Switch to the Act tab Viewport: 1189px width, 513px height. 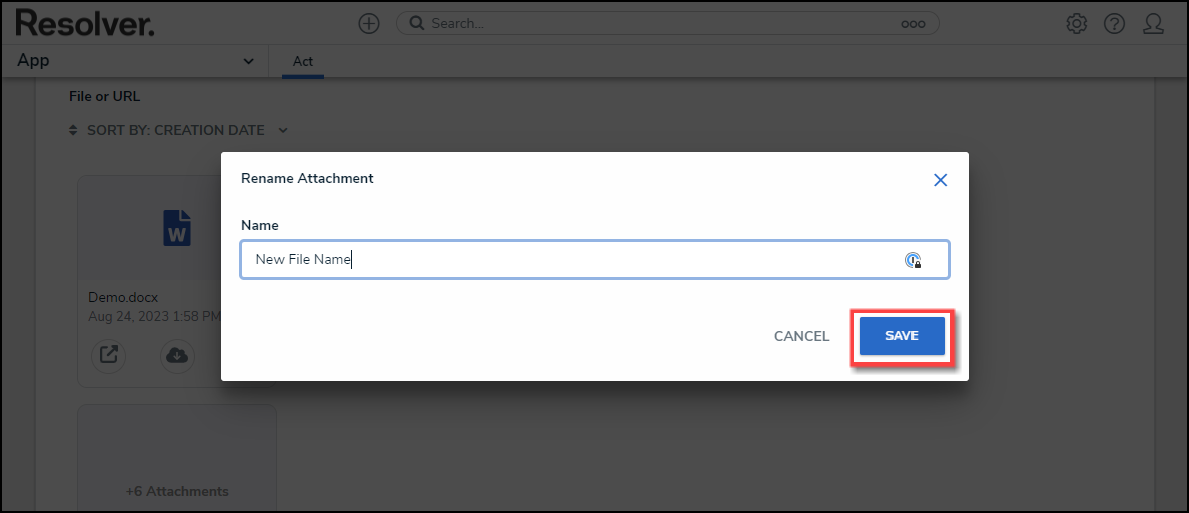point(303,62)
